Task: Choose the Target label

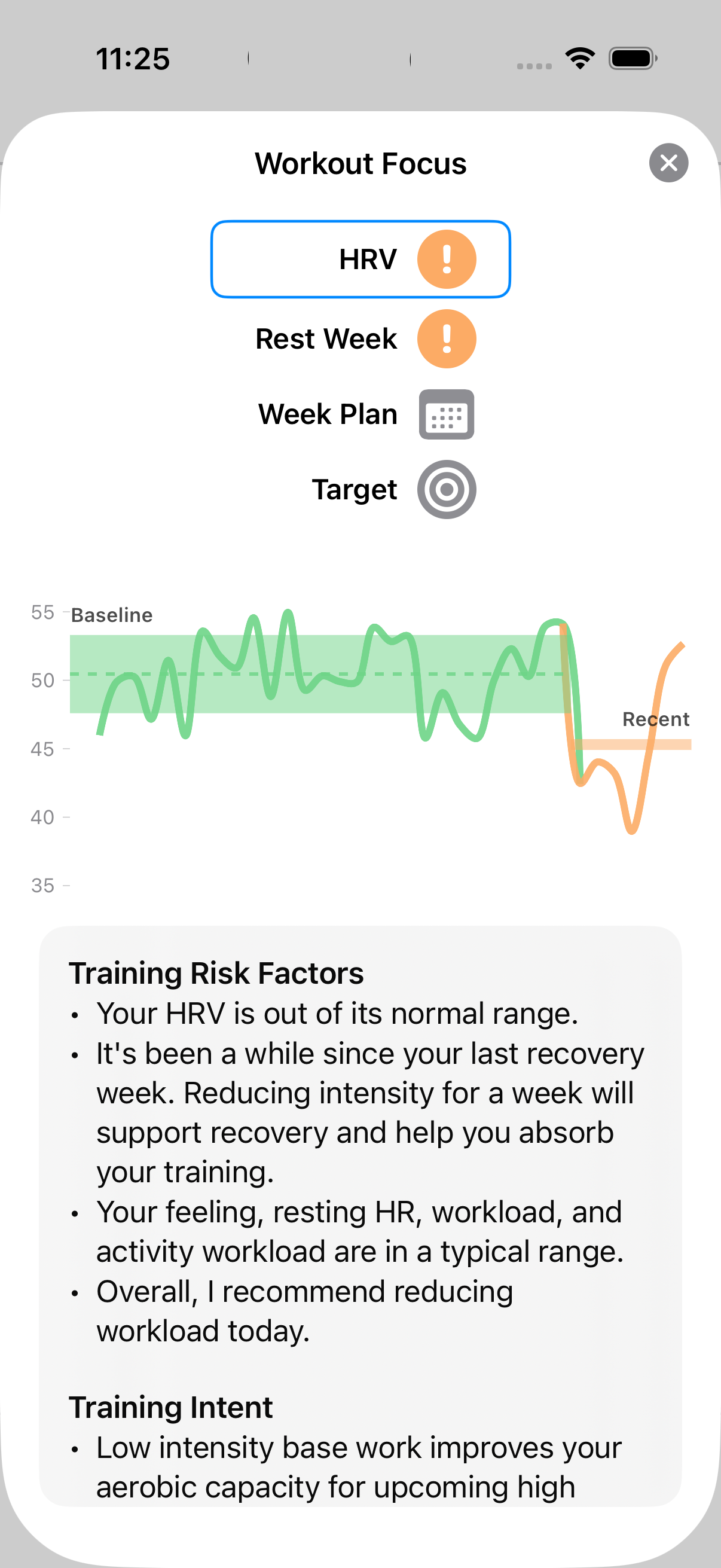Action: pos(354,489)
